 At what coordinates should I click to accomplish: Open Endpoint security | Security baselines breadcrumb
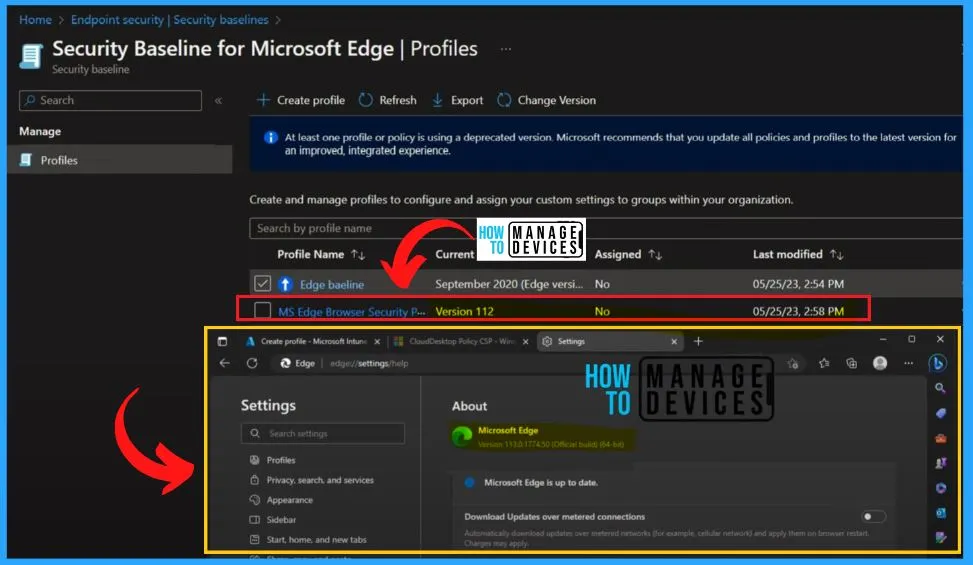pos(169,20)
